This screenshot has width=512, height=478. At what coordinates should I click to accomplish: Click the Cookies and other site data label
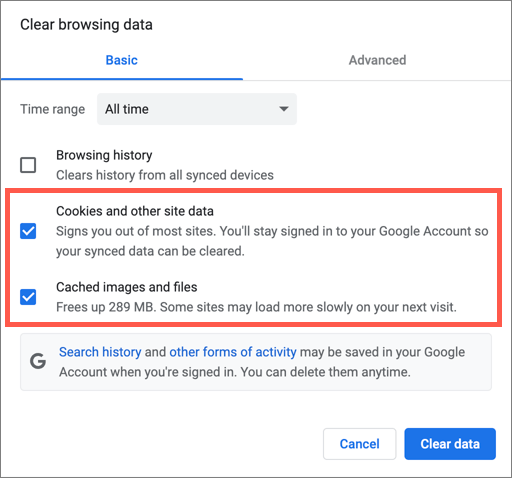tap(135, 211)
